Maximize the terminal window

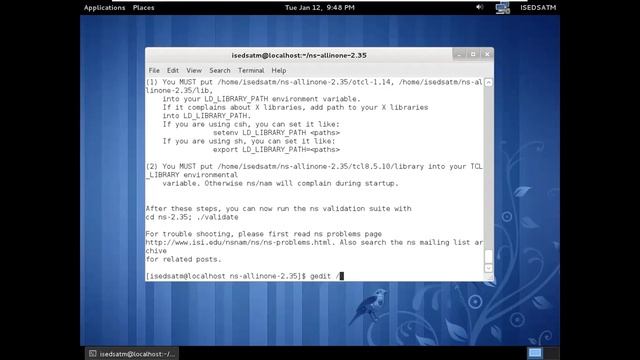point(473,54)
